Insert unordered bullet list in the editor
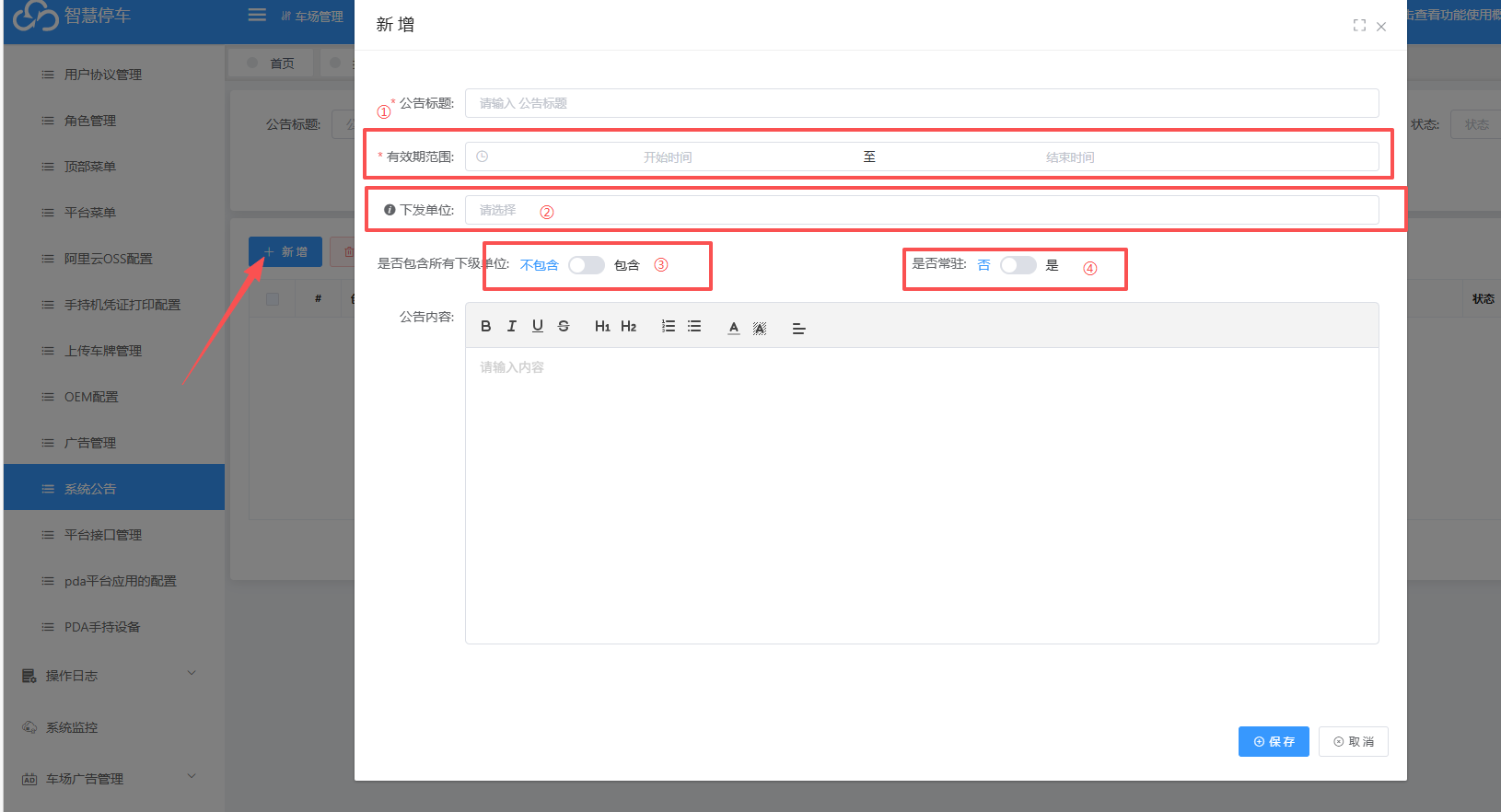1501x812 pixels. 694,326
